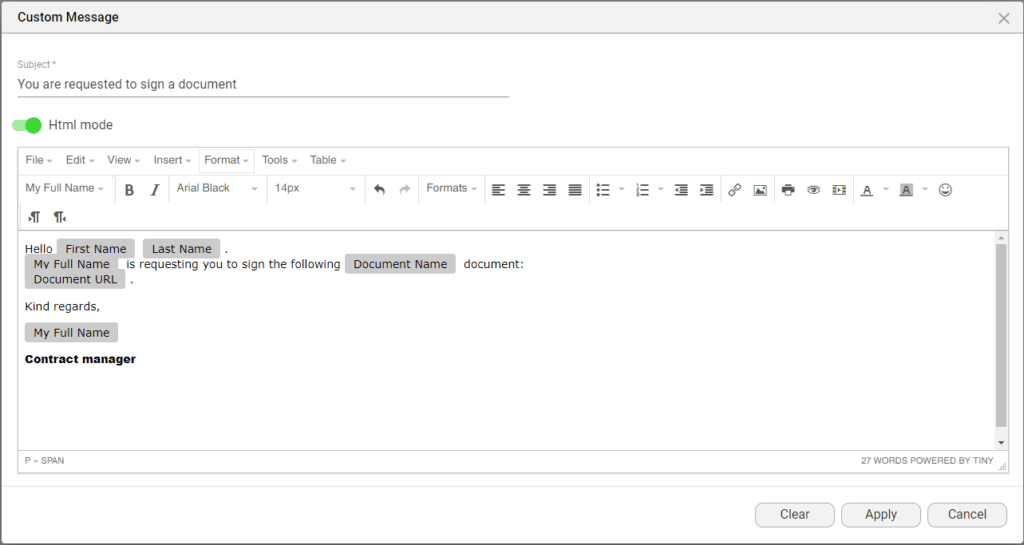Click the SPAN element path entry
Viewport: 1024px width, 545px height.
52,461
